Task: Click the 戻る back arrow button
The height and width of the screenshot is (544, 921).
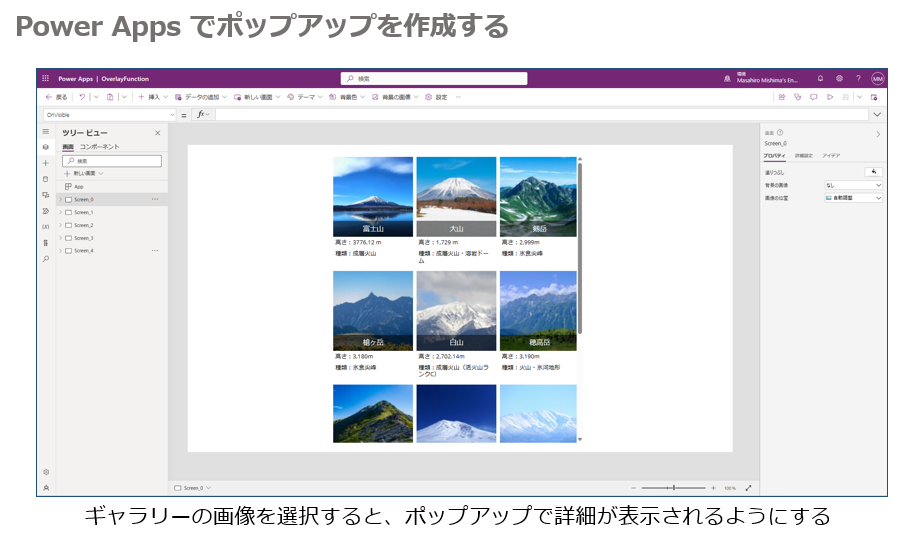Action: pos(56,97)
